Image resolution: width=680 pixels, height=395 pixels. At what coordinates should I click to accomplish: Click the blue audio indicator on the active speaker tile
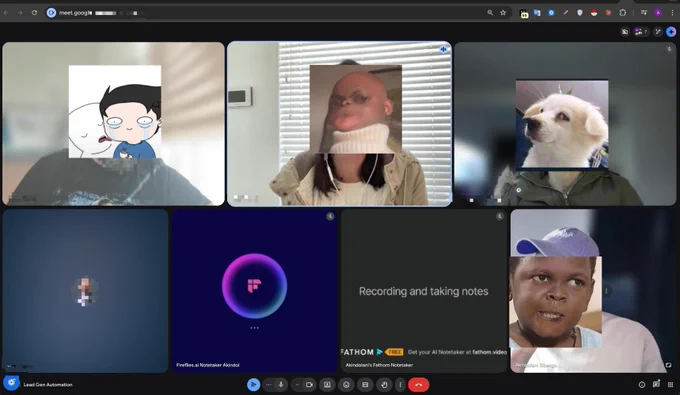click(x=443, y=49)
